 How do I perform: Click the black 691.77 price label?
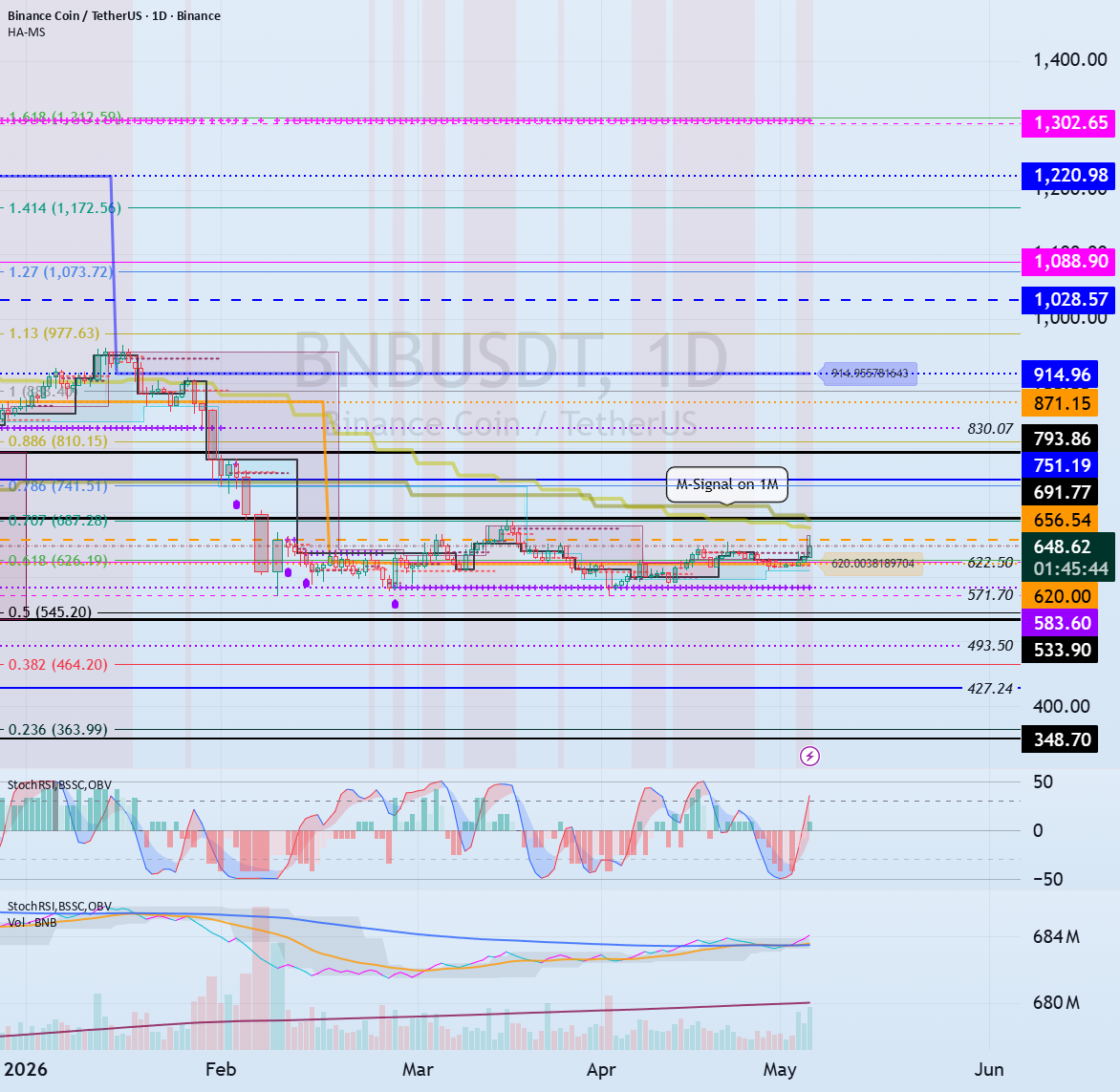[x=1061, y=492]
